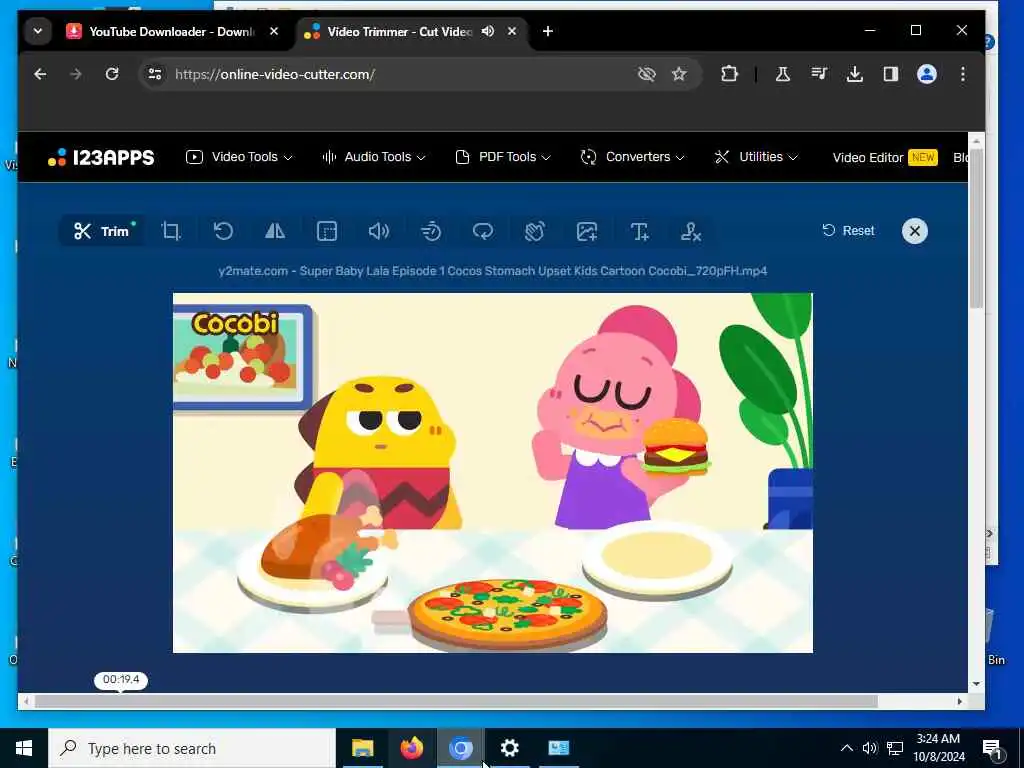Screen dimensions: 1024x768
Task: Click the horizontal page scrollbar
Action: tap(456, 701)
